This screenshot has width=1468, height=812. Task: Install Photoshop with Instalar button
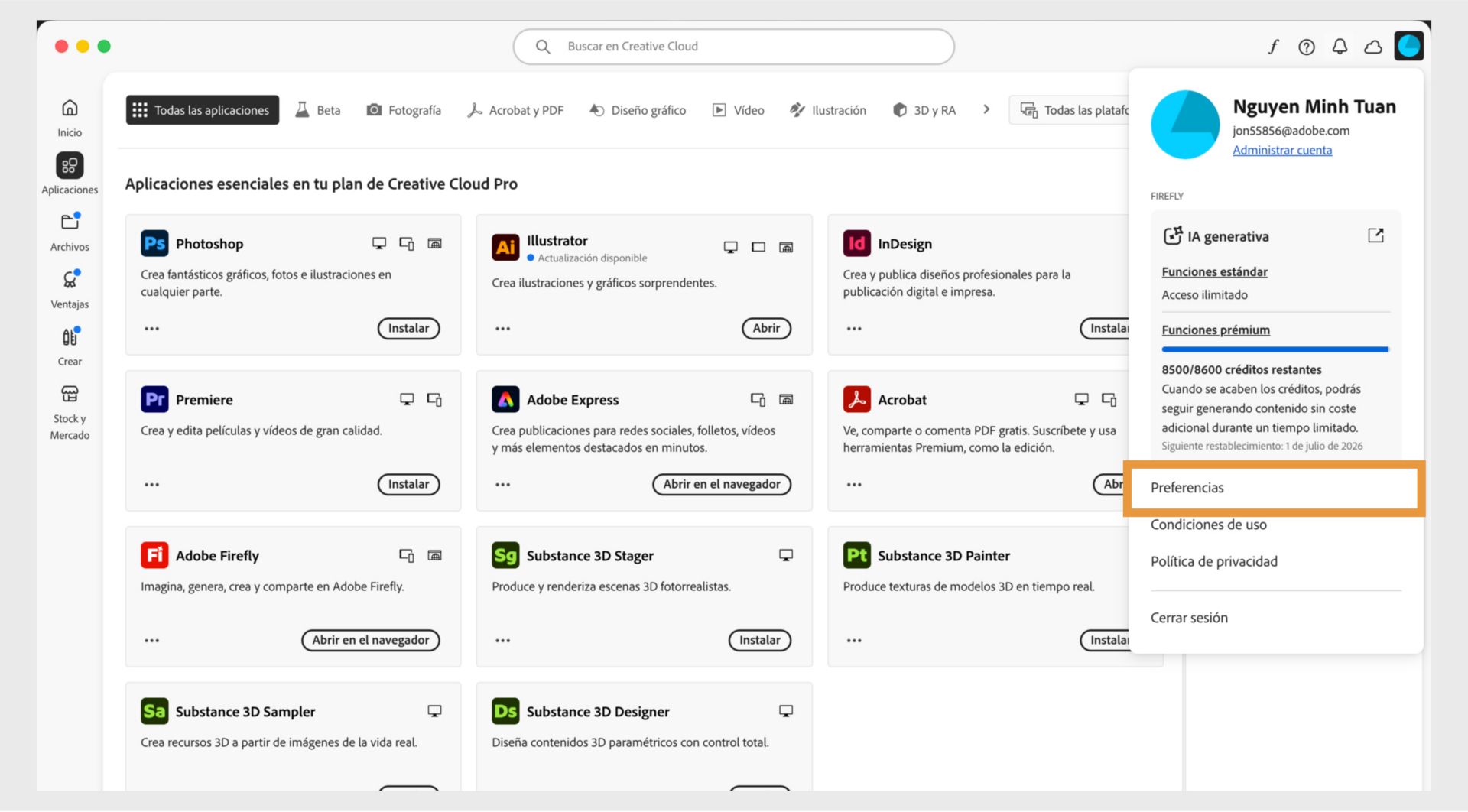[x=408, y=328]
